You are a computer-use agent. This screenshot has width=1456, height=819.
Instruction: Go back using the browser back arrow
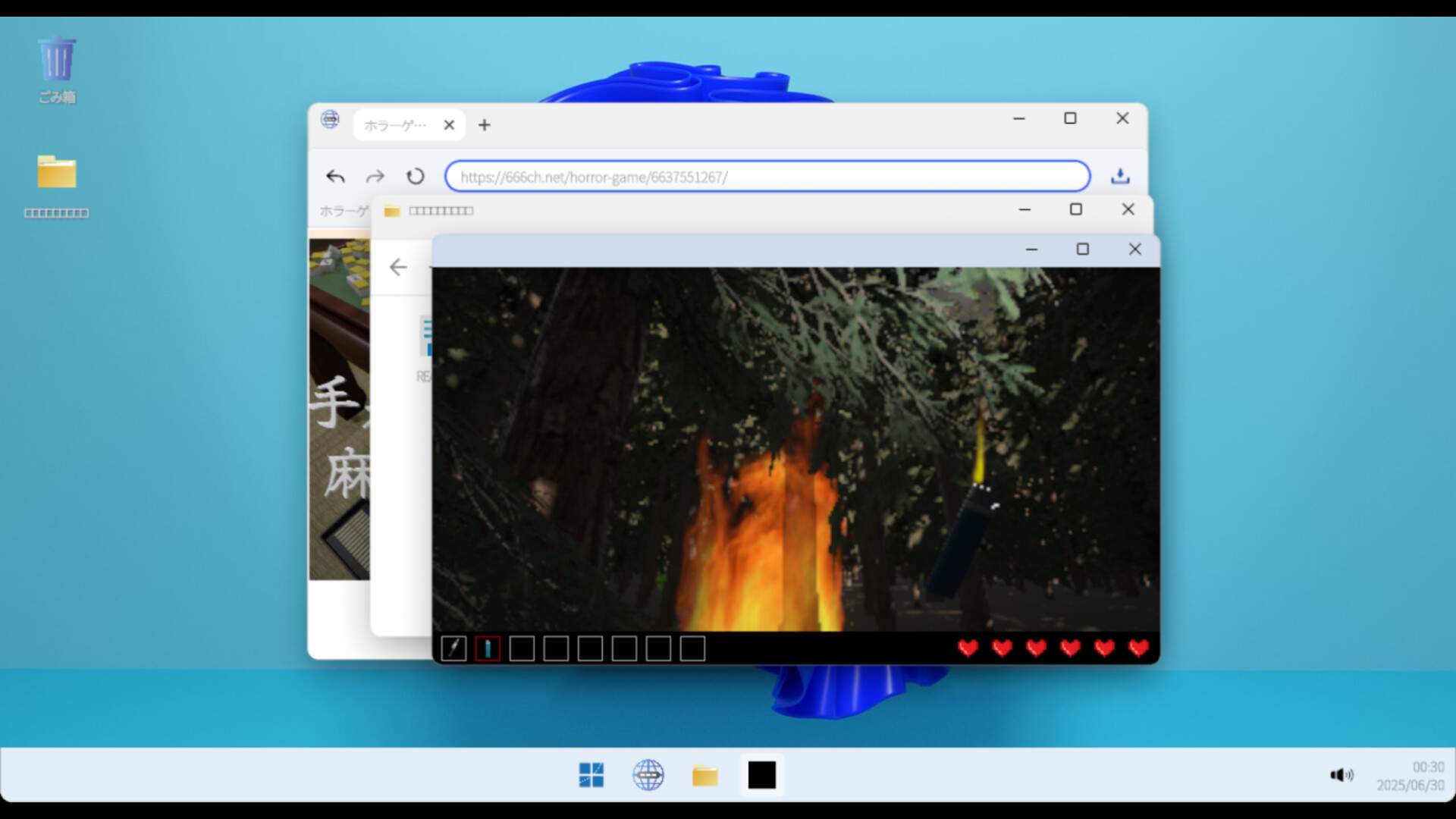coord(335,176)
